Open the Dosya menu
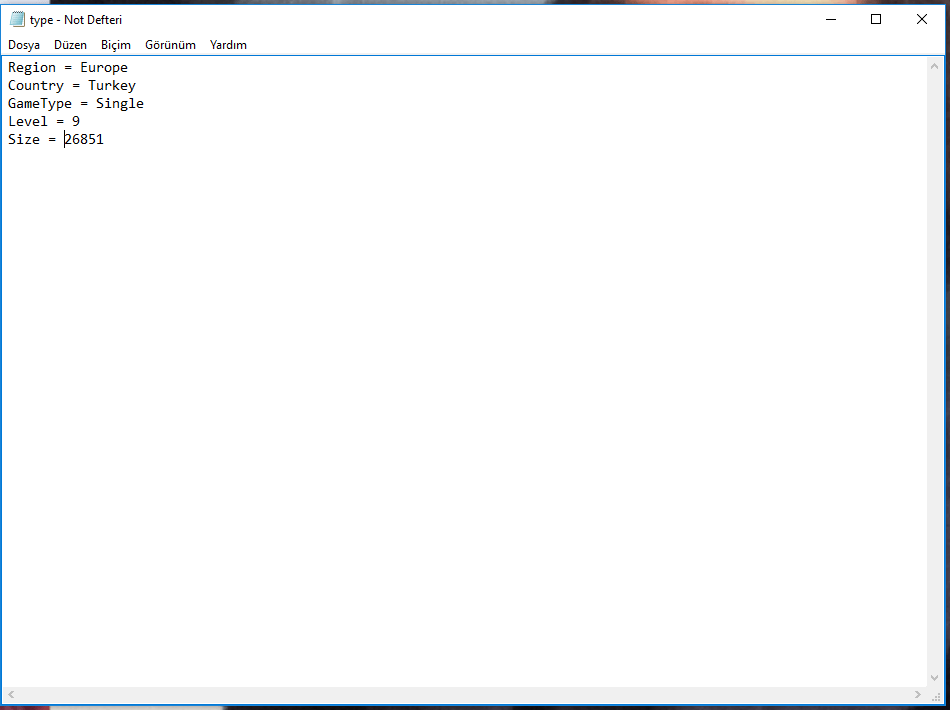Image resolution: width=950 pixels, height=710 pixels. coord(24,45)
